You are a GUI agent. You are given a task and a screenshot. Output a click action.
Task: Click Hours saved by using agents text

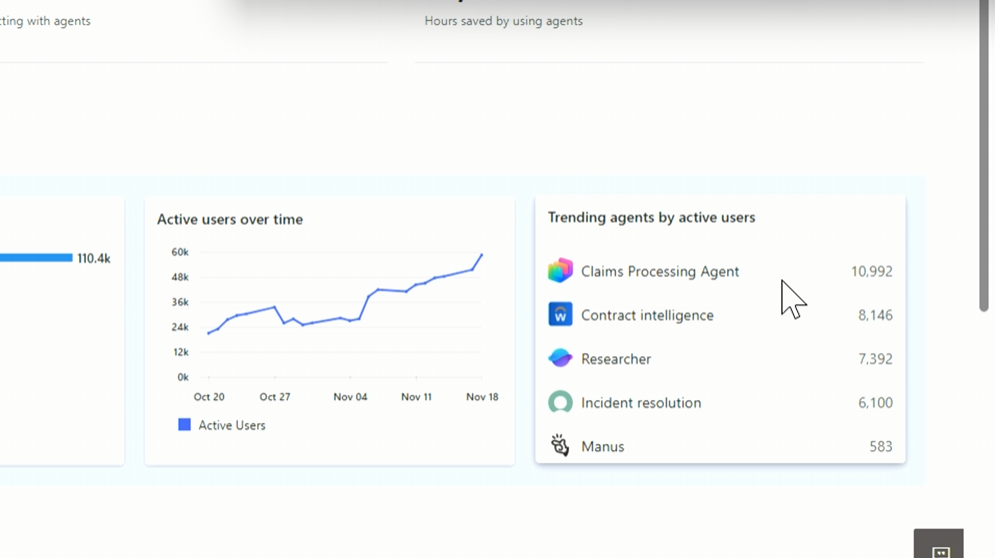tap(503, 21)
